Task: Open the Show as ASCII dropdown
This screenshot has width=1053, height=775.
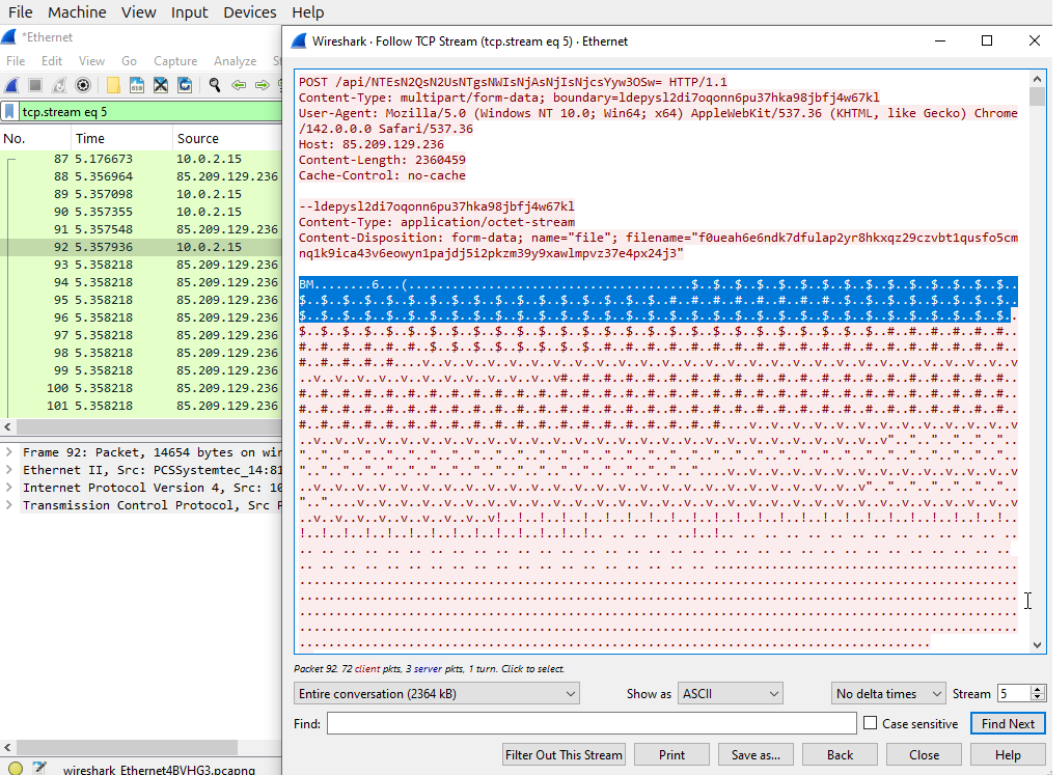Action: tap(730, 693)
